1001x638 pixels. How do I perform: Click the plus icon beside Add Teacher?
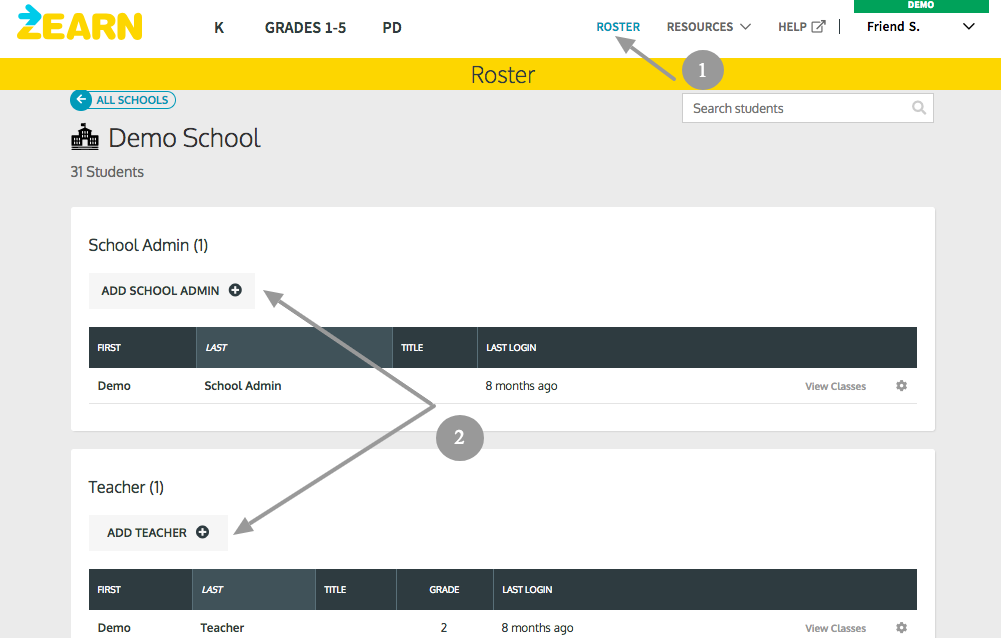click(202, 532)
